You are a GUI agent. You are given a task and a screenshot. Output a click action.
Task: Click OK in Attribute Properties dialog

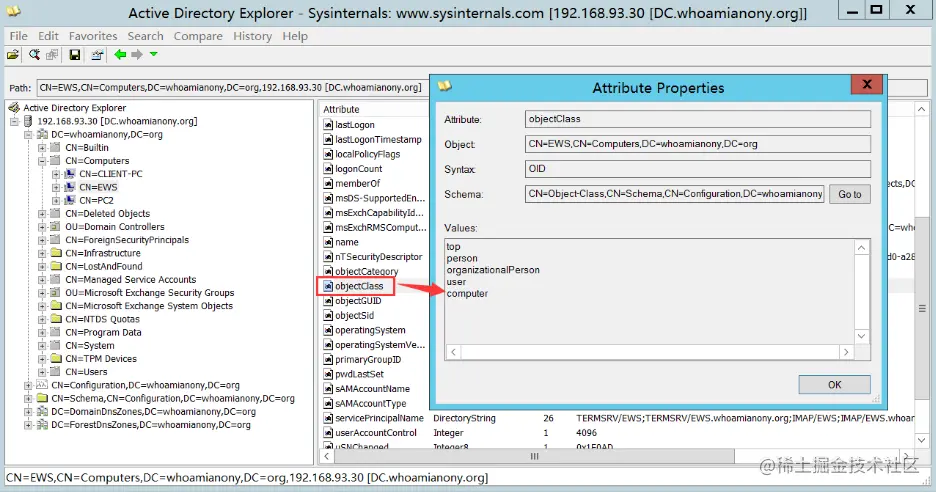[x=835, y=385]
